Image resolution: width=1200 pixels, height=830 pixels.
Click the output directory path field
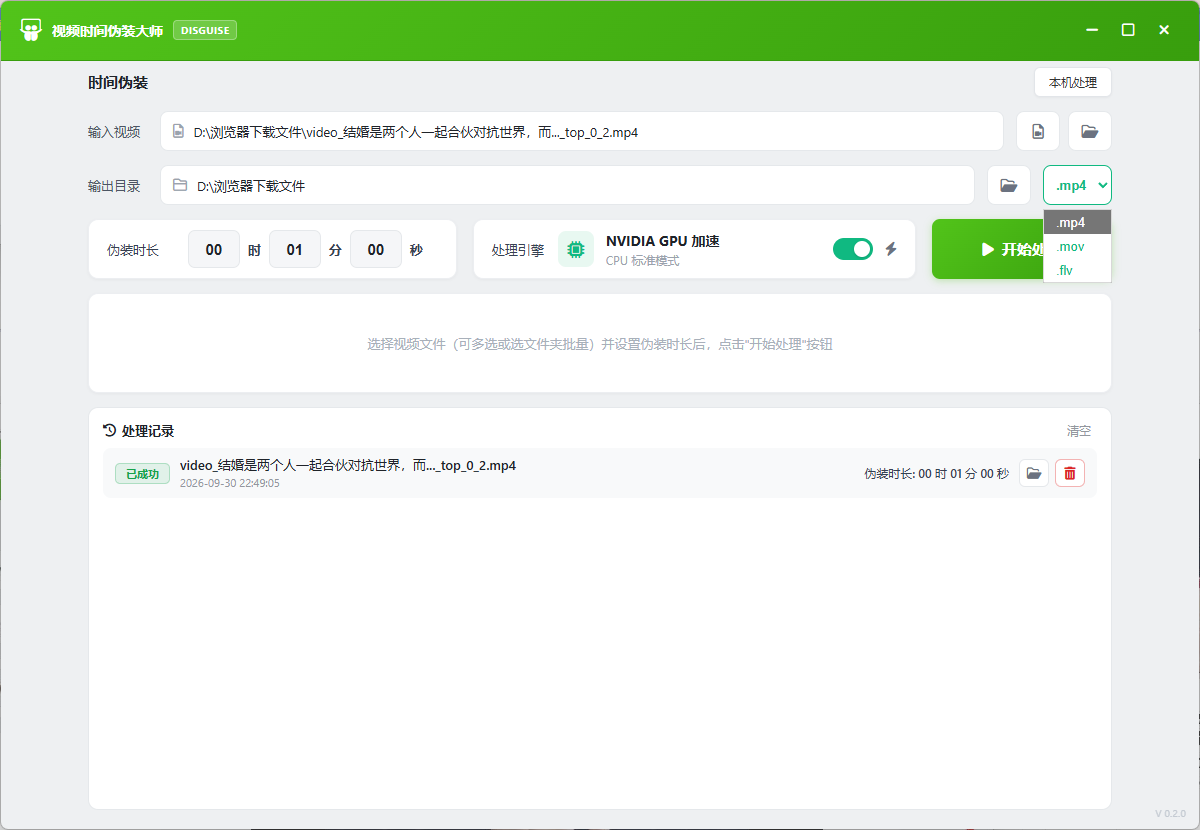click(x=567, y=185)
